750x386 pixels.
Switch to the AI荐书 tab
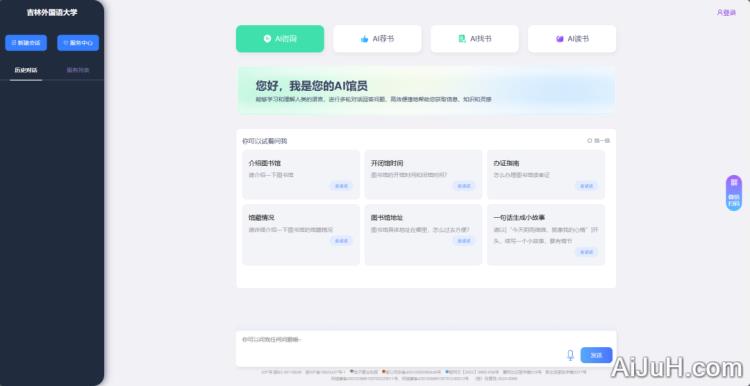pyautogui.click(x=377, y=39)
